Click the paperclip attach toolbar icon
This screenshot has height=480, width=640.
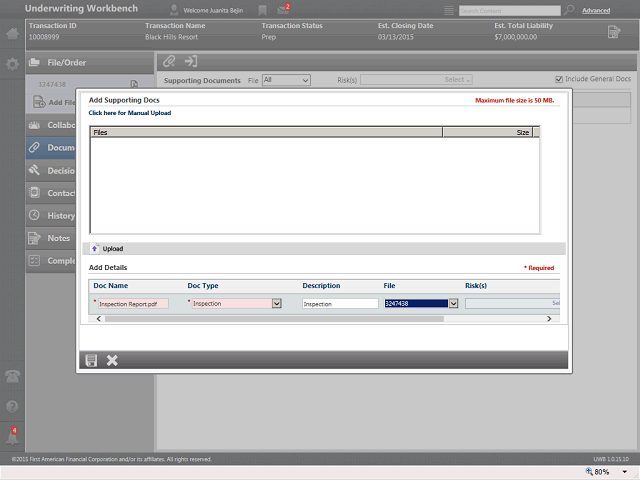click(x=169, y=62)
